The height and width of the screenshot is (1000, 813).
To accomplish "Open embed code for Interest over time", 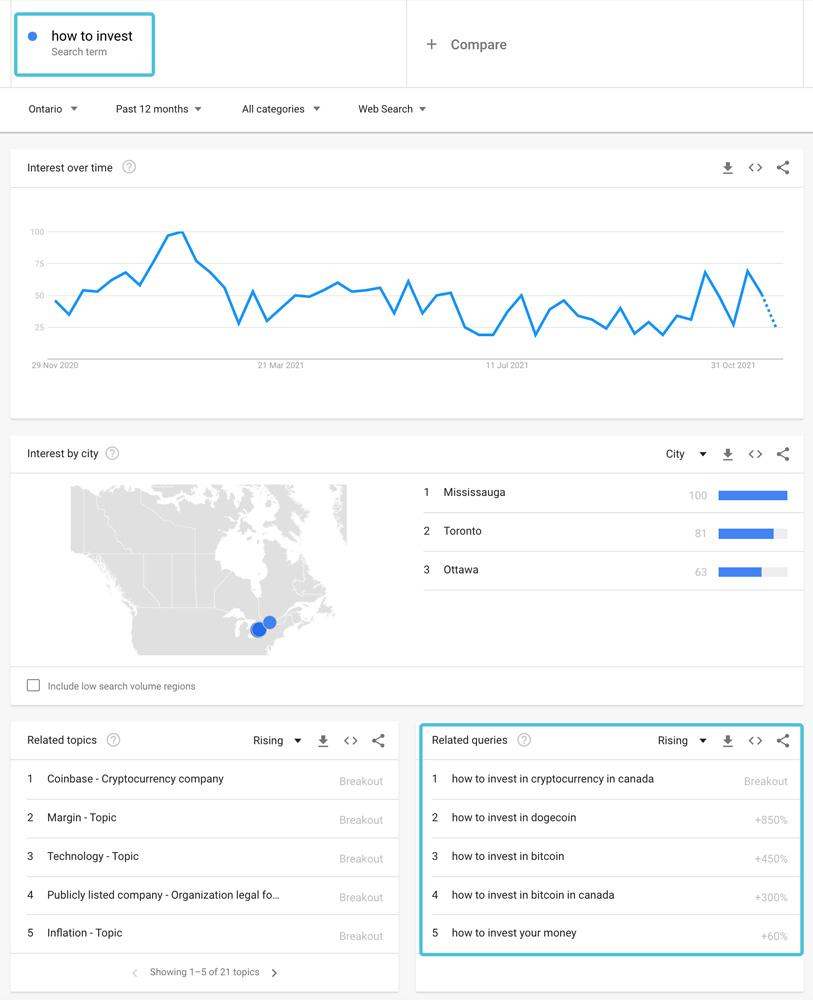I will point(755,168).
